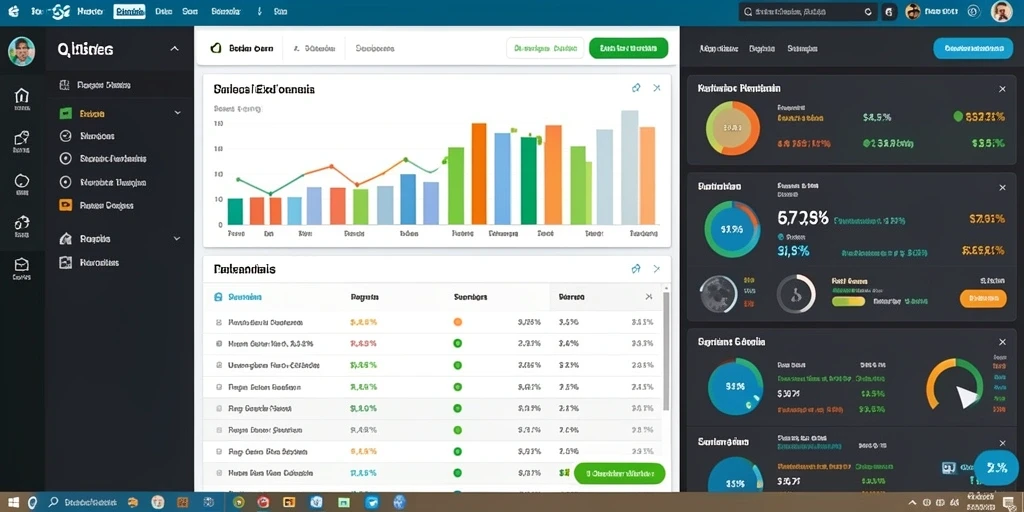Click the table's vertical scrollbar

(x=666, y=351)
